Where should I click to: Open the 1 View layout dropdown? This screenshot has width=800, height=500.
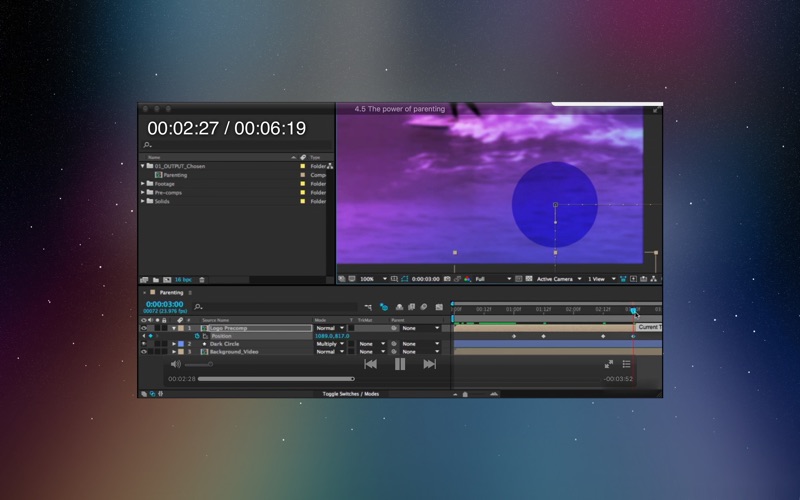602,279
